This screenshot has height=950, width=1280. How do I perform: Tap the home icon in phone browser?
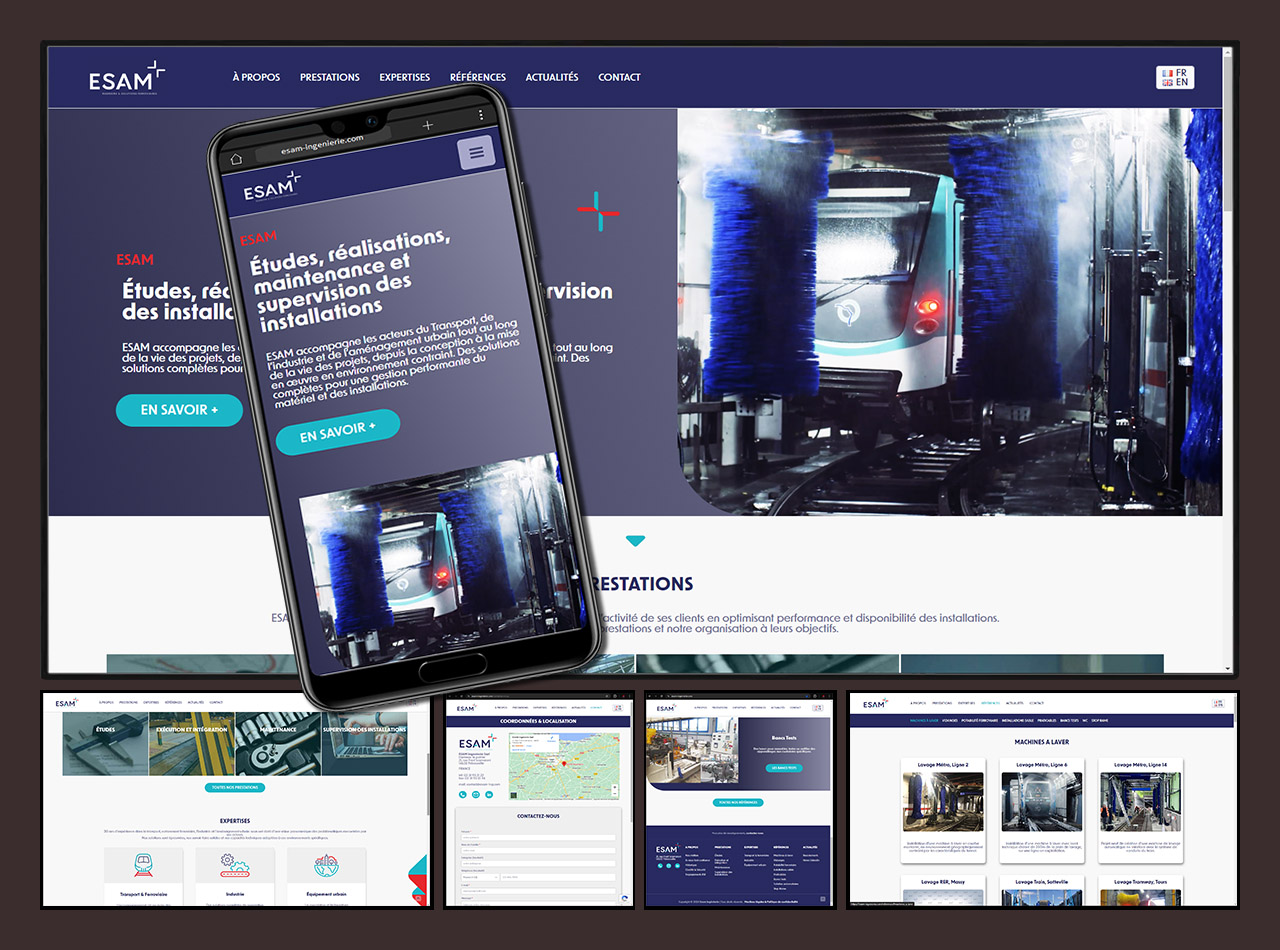237,159
